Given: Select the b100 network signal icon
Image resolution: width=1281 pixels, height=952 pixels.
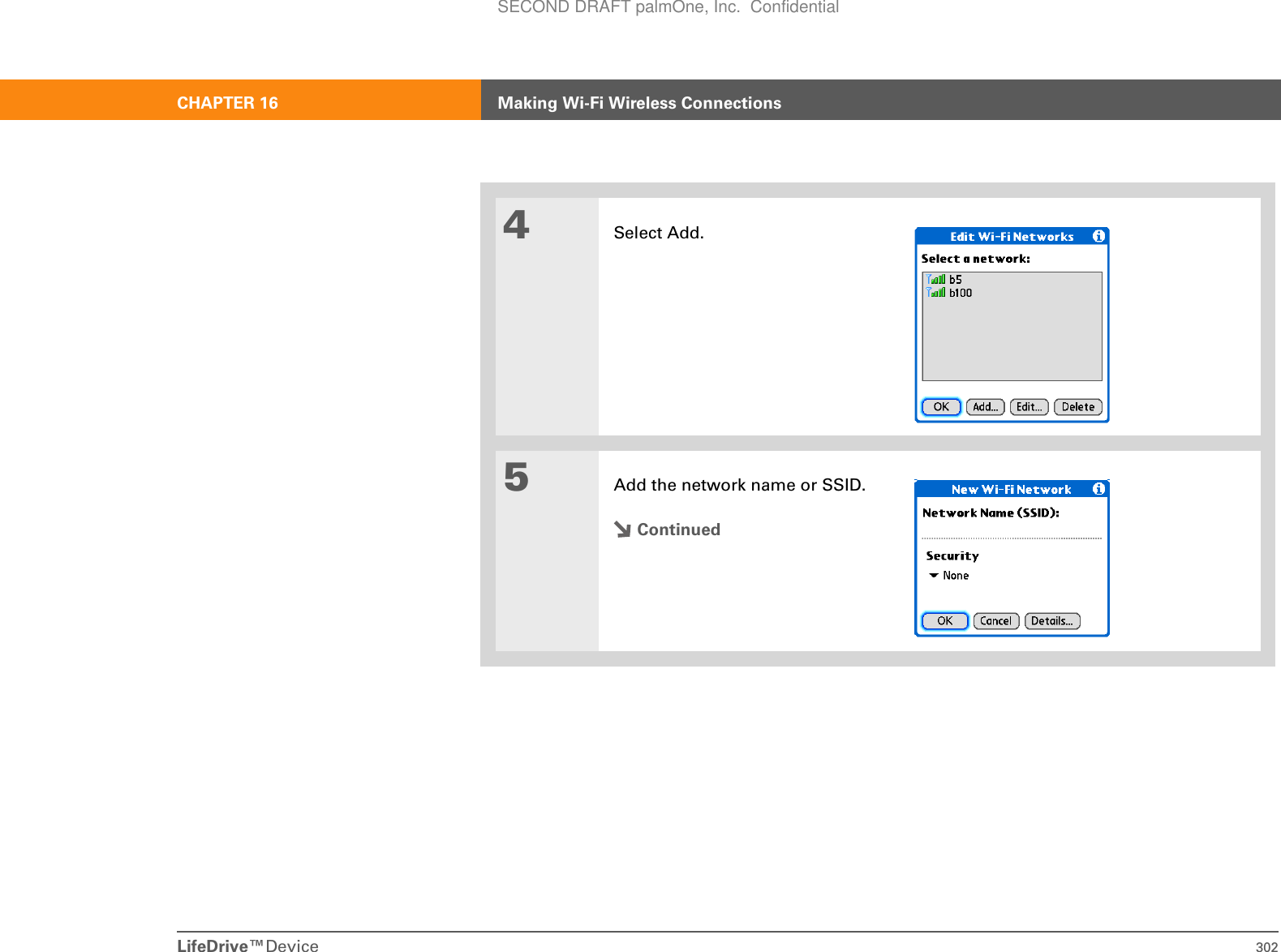Looking at the screenshot, I should [x=936, y=293].
